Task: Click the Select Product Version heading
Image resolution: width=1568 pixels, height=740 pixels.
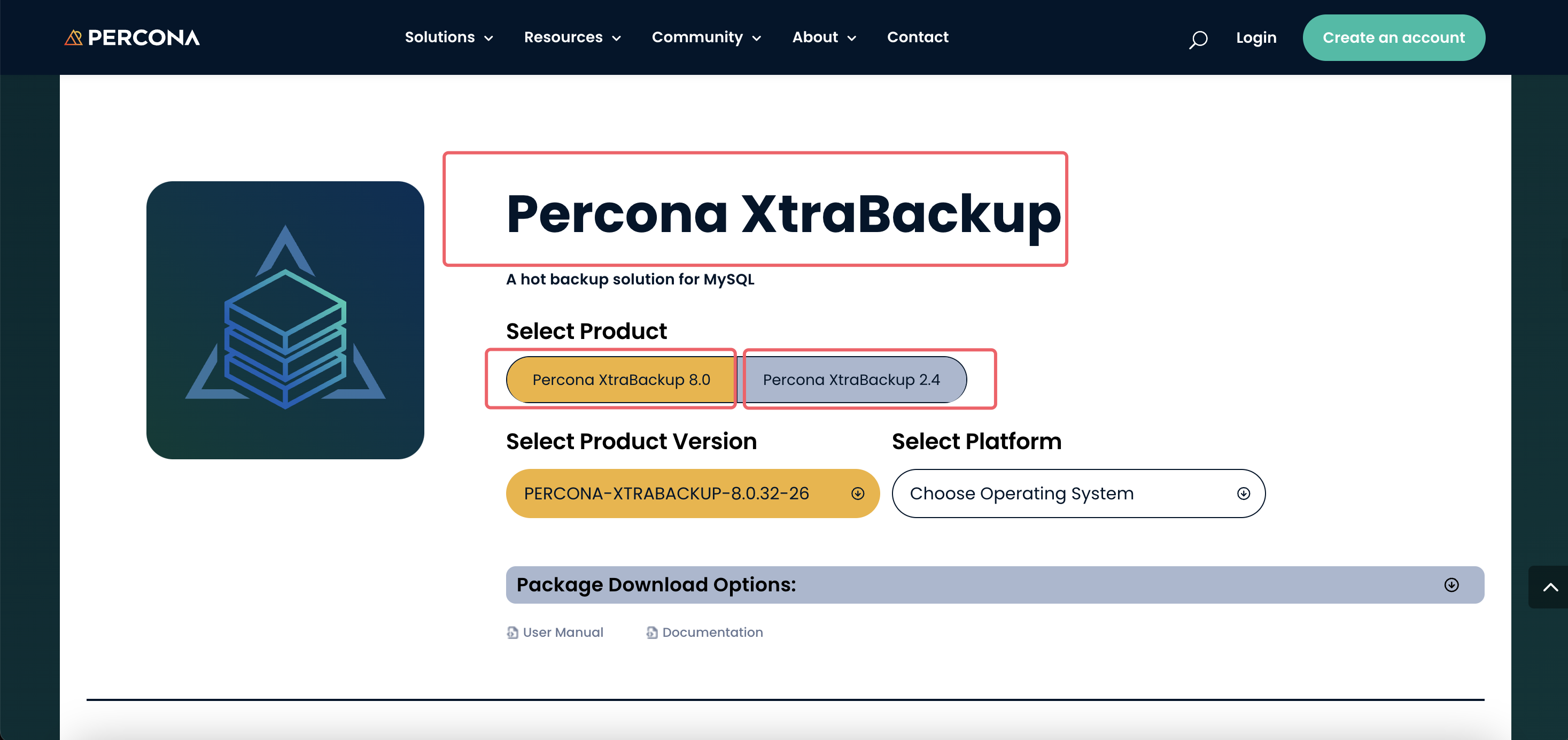Action: tap(631, 442)
